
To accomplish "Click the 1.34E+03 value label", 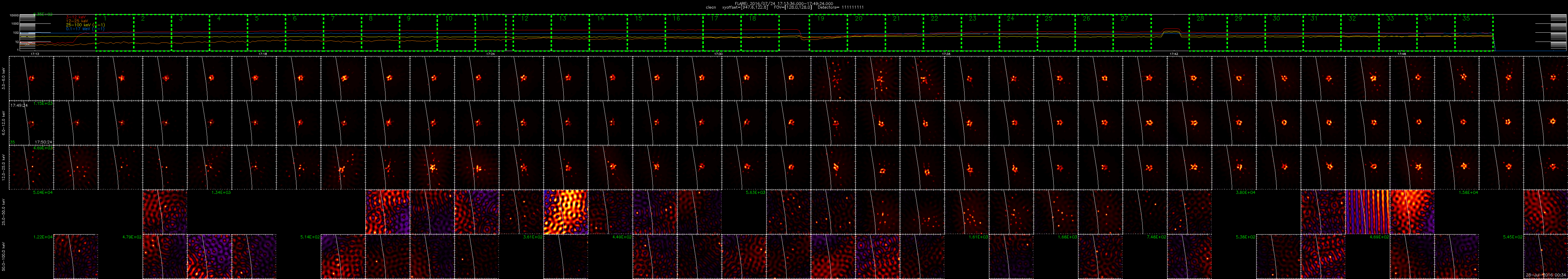I will click(221, 193).
